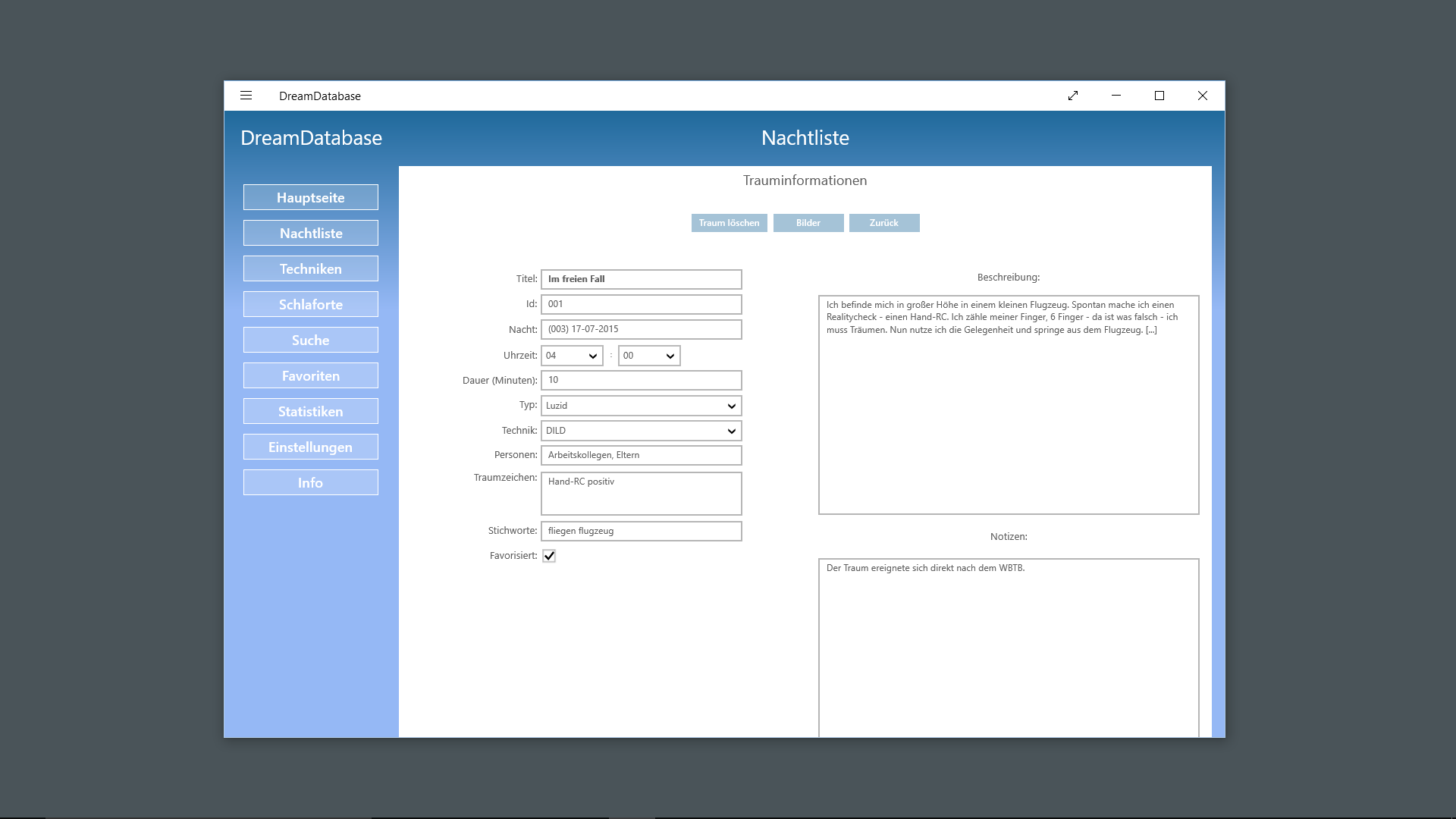Open the hamburger menu icon
The image size is (1456, 819).
pos(246,96)
